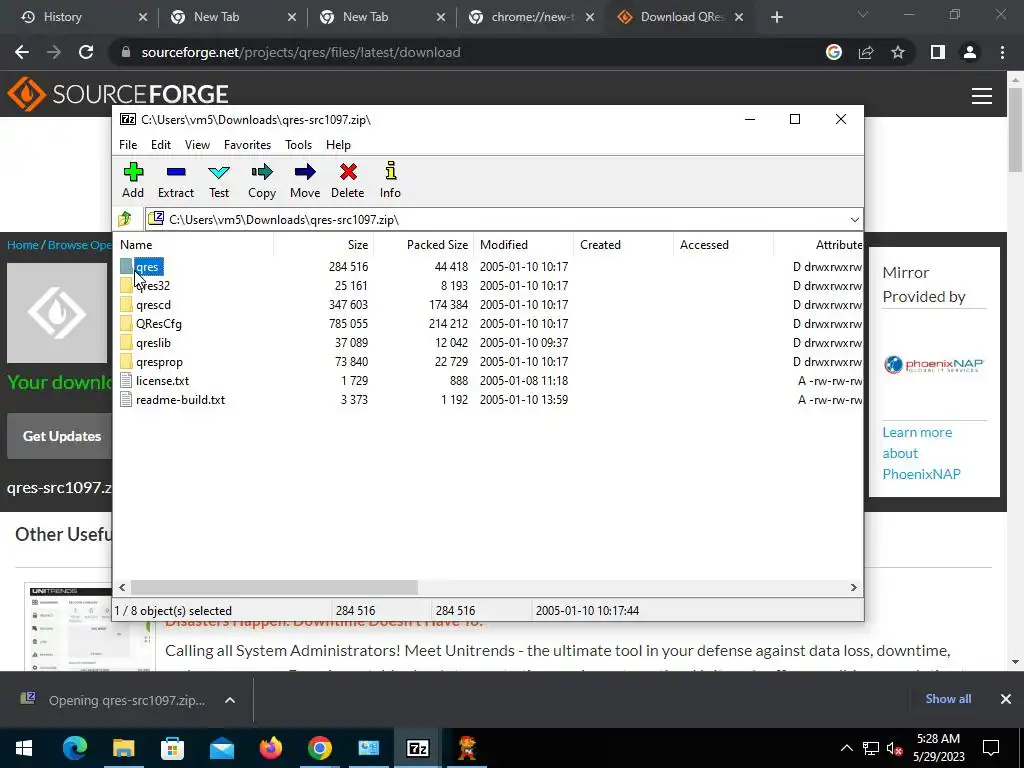Screen dimensions: 1024x768
Task: Select the QResCfg folder icon
Action: (126, 323)
